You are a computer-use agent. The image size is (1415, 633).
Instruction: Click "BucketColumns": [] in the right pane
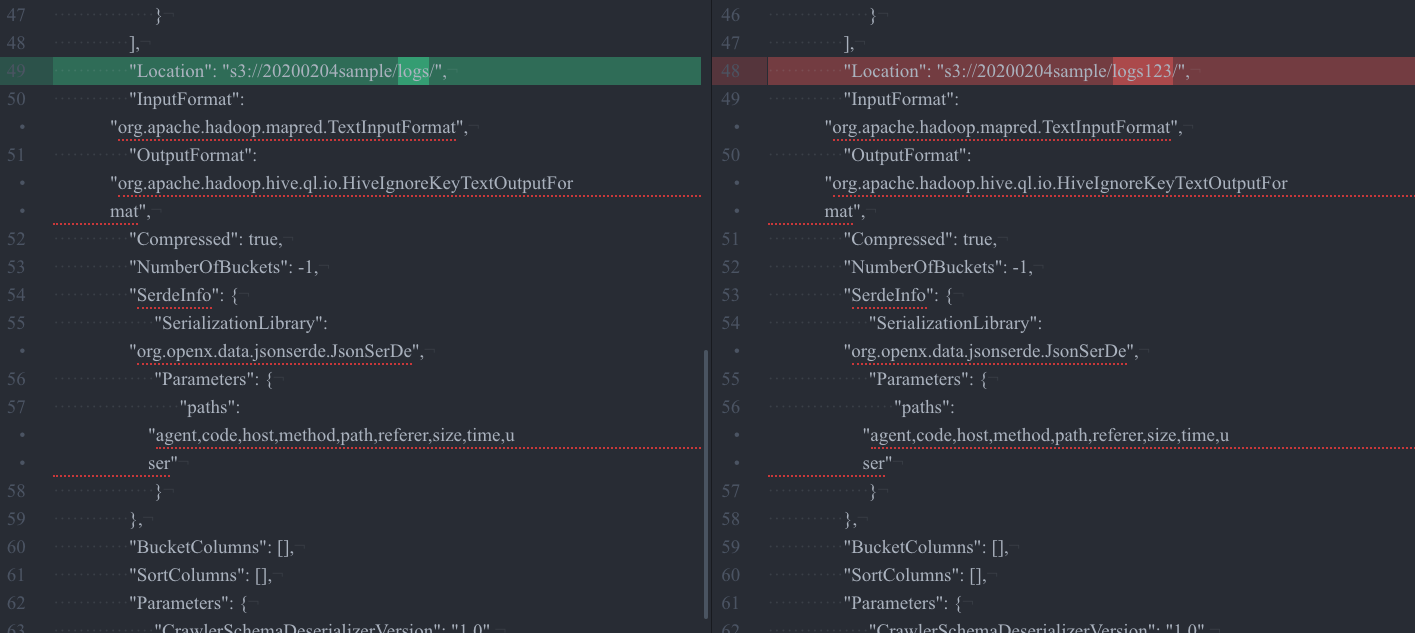coord(926,547)
